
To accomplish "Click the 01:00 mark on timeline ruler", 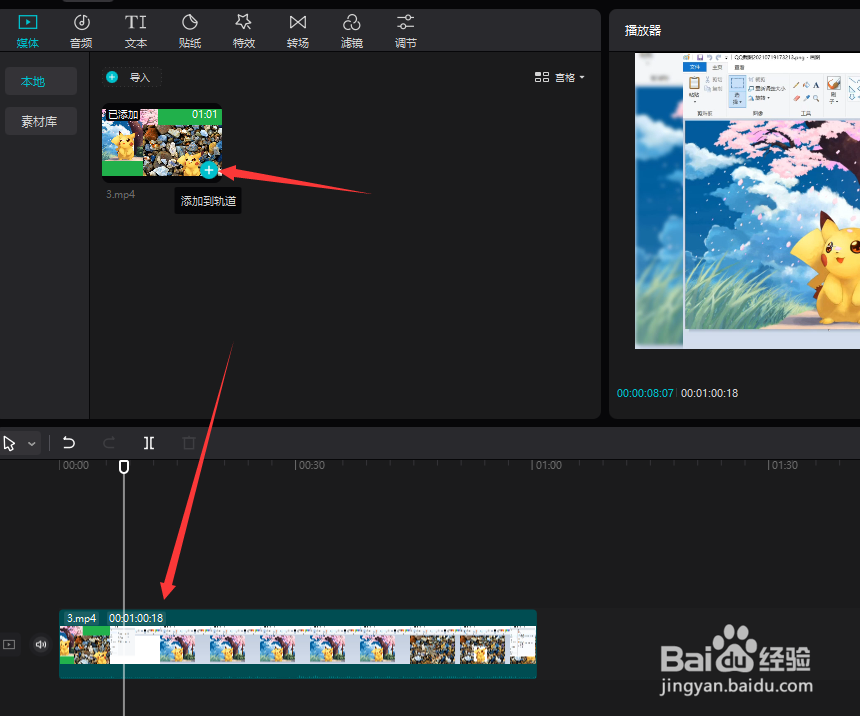I will click(547, 465).
